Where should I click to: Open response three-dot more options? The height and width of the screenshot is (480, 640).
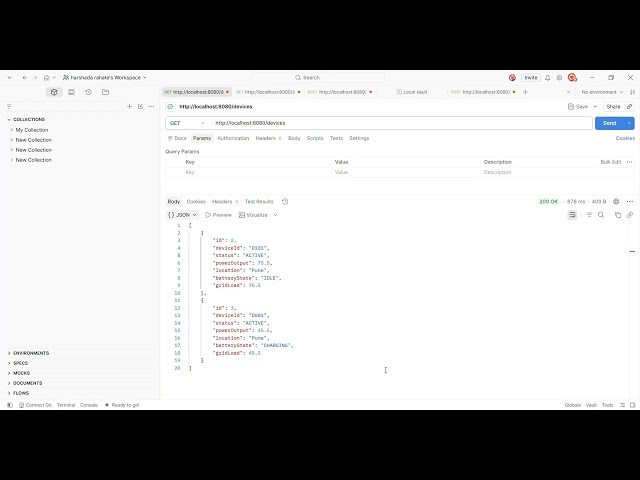tap(629, 202)
